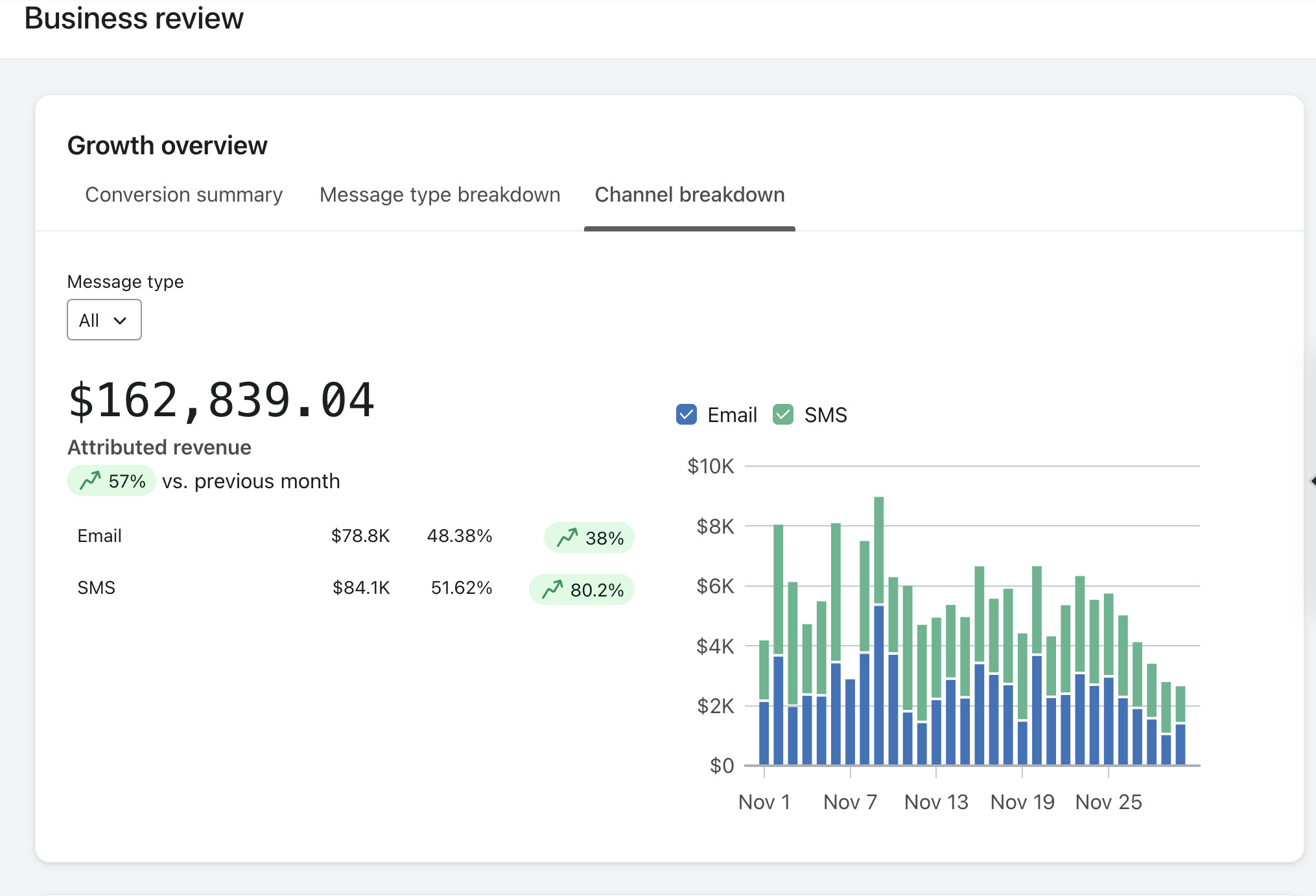1316x896 pixels.
Task: Switch to the Conversion summary tab
Action: click(x=184, y=195)
